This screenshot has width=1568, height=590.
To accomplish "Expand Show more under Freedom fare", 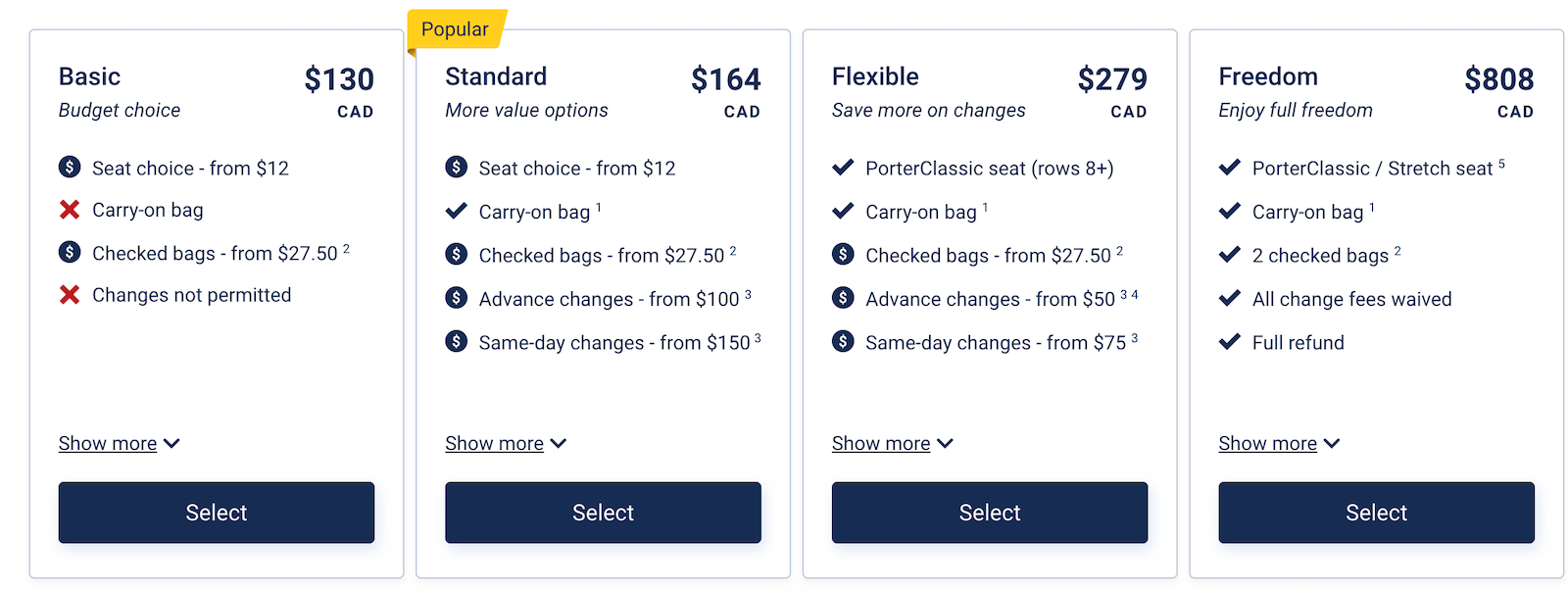I will (x=1279, y=444).
